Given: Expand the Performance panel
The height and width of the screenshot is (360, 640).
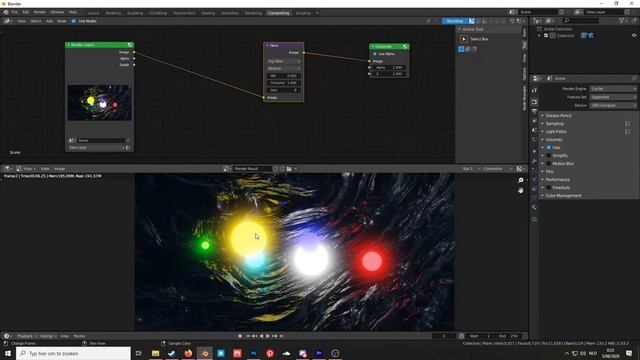Looking at the screenshot, I should [x=558, y=180].
